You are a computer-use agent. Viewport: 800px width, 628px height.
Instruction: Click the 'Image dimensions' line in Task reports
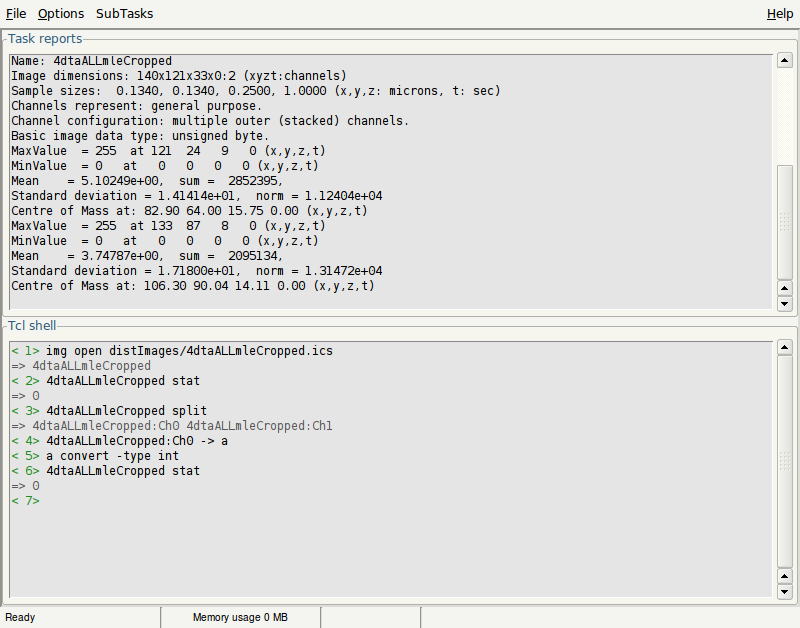click(x=178, y=76)
